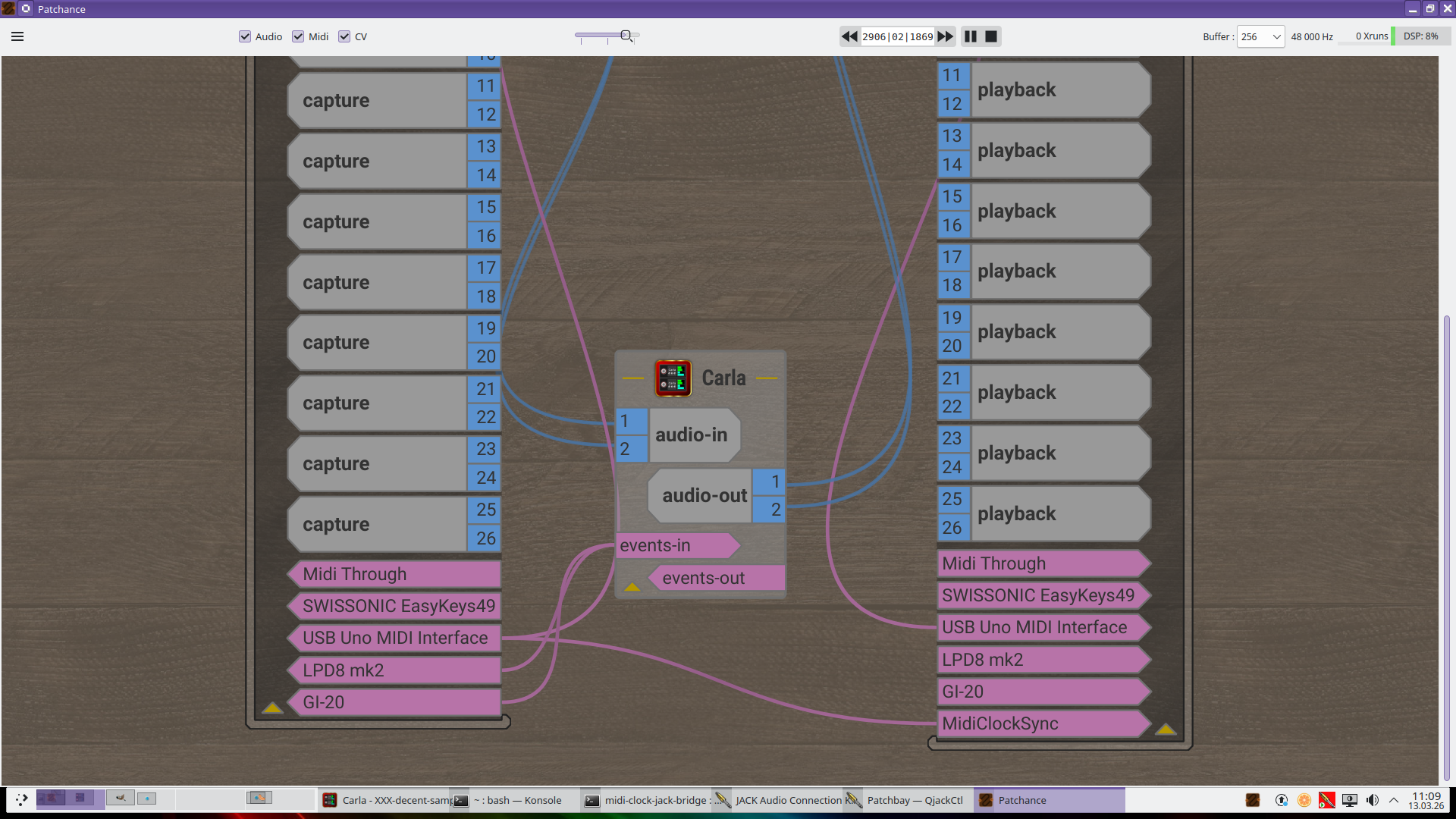Click the vertical scrollbar on canvas

tap(1446, 546)
